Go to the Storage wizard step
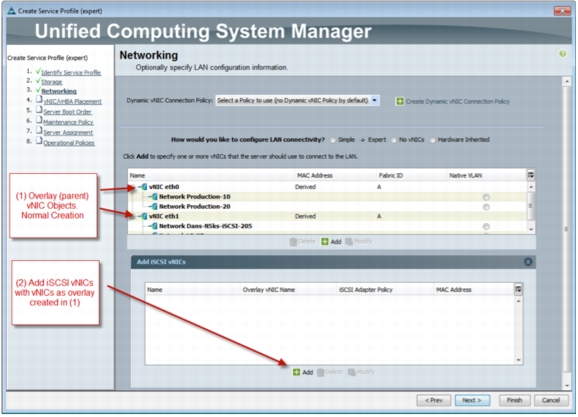The width and height of the screenshot is (578, 417). tap(52, 82)
